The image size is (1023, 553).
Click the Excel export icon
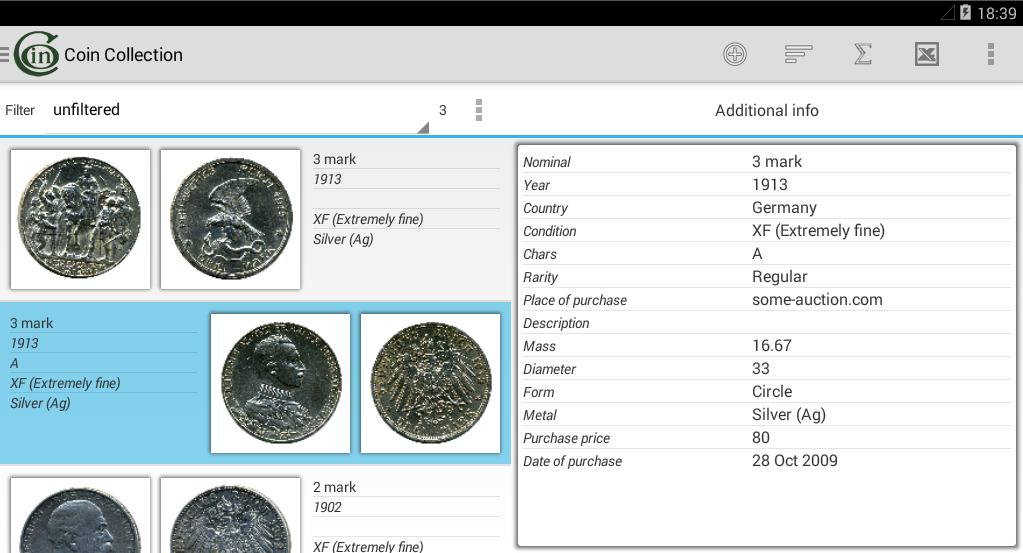tap(926, 55)
